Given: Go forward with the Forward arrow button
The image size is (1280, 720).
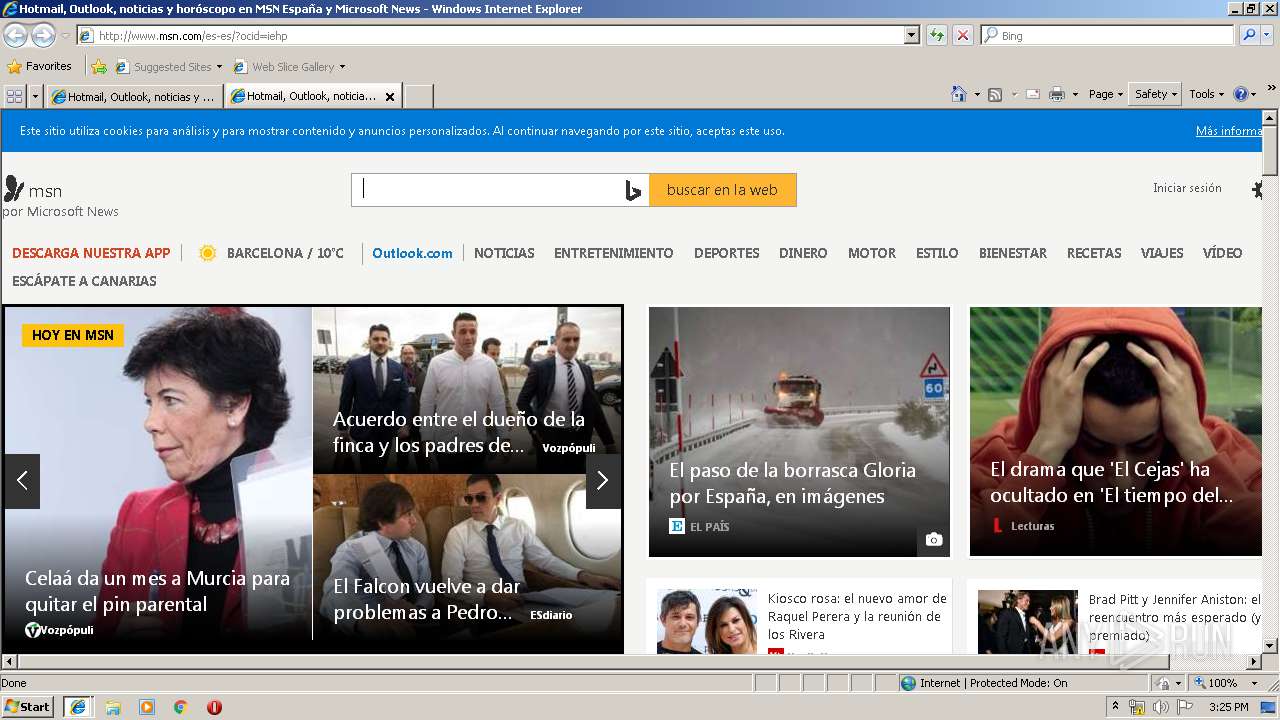Looking at the screenshot, I should click(x=43, y=35).
